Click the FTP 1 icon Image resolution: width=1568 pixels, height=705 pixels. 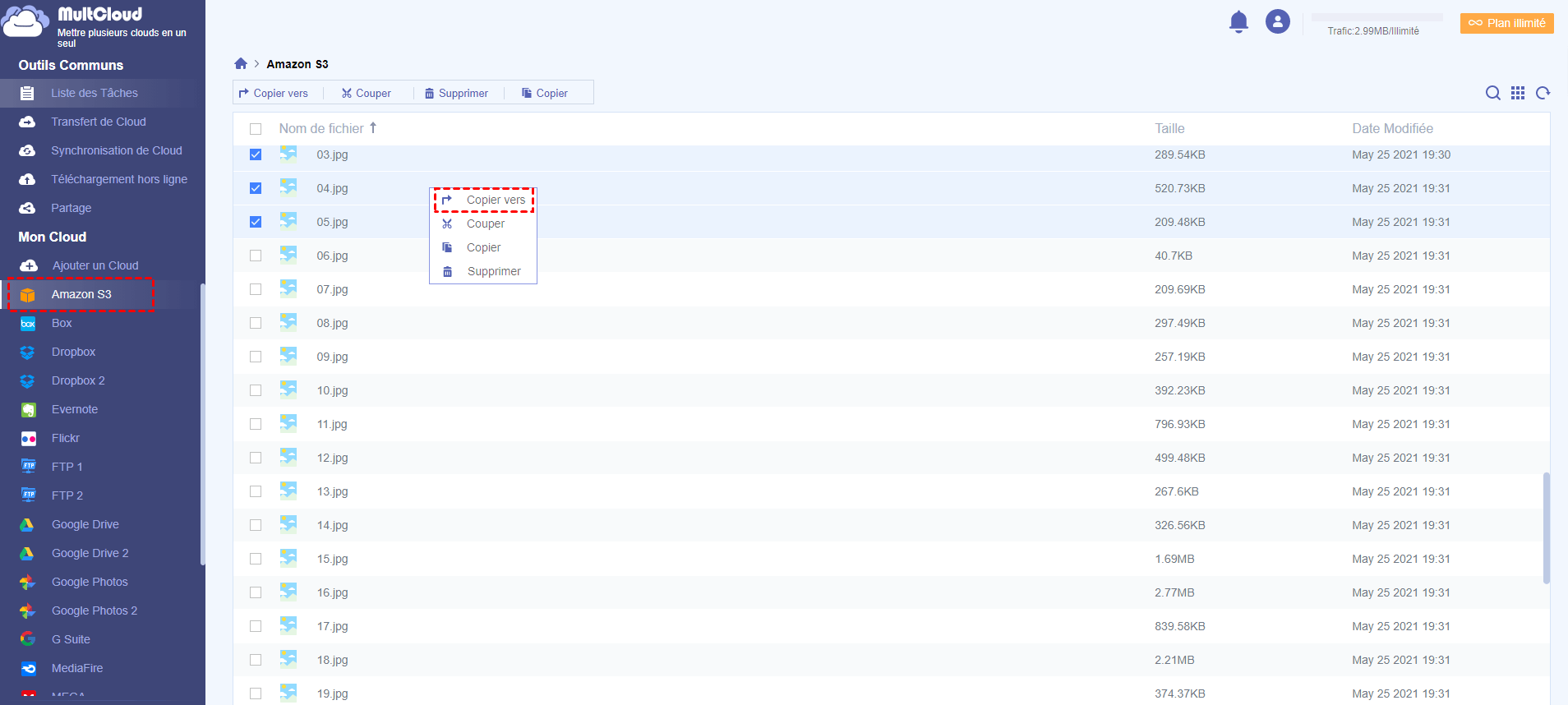click(x=28, y=467)
